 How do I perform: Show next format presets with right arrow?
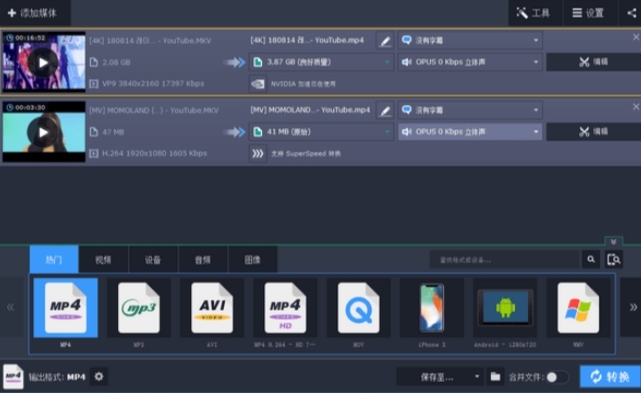[x=633, y=307]
